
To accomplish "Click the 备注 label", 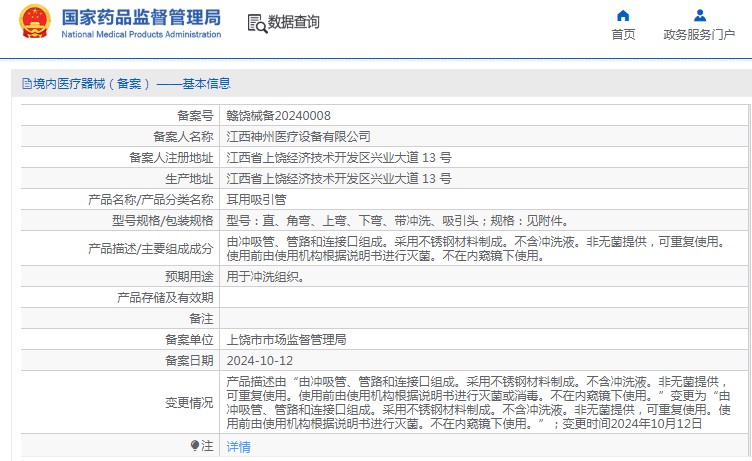I will tap(201, 319).
